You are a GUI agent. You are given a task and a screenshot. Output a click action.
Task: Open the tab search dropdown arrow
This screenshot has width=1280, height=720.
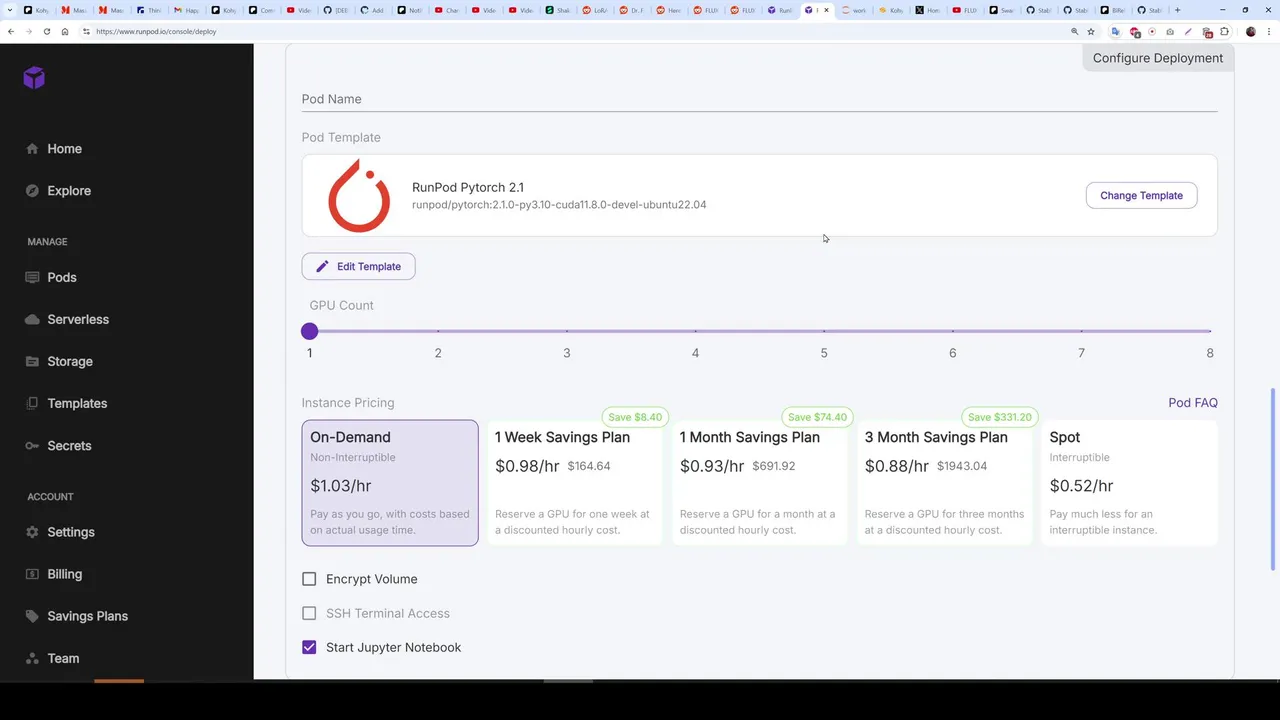tap(10, 10)
